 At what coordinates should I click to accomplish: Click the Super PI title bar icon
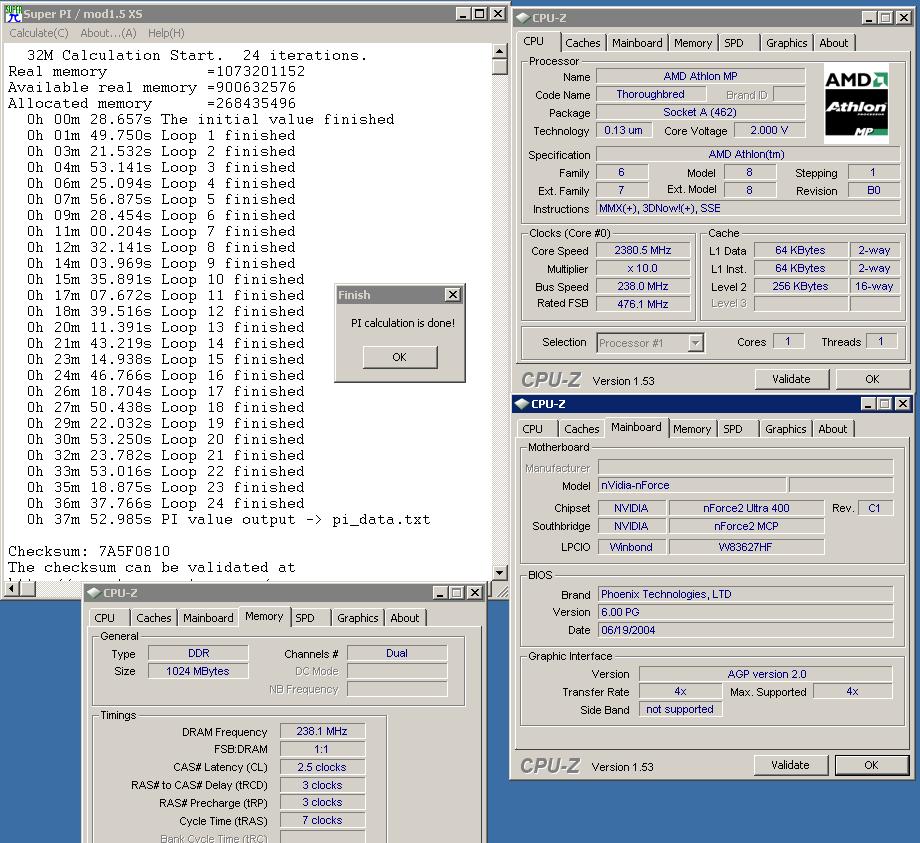tap(13, 14)
